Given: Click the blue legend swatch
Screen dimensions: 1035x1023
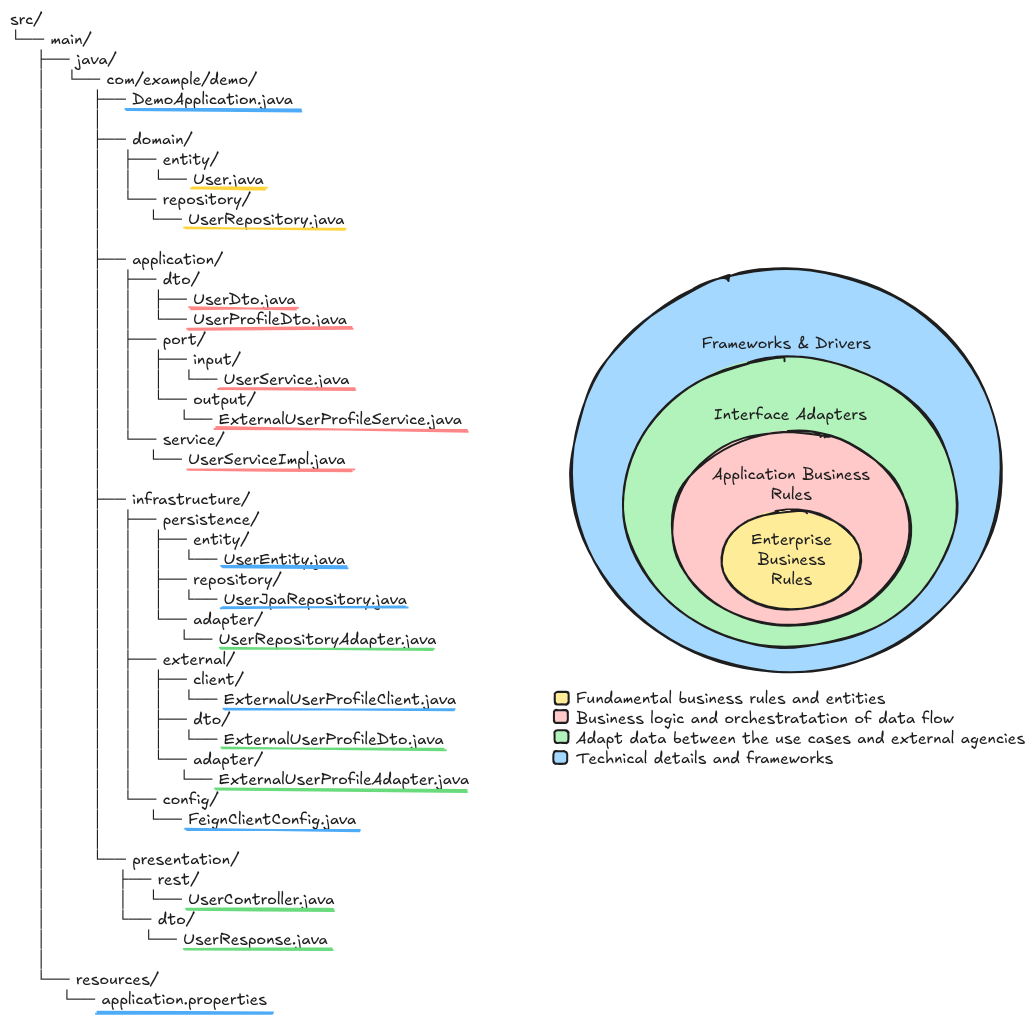Looking at the screenshot, I should [x=561, y=758].
